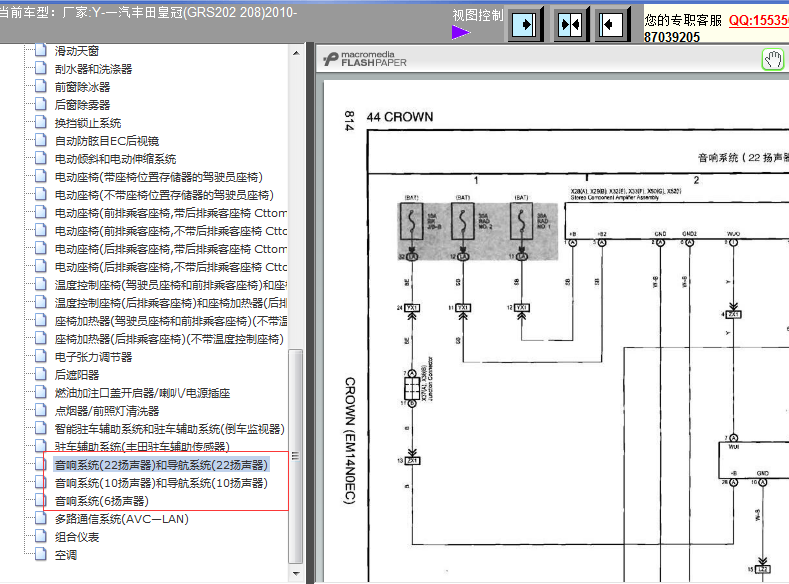Click the 44 CROWN diagram title
The height and width of the screenshot is (584, 789).
400,117
